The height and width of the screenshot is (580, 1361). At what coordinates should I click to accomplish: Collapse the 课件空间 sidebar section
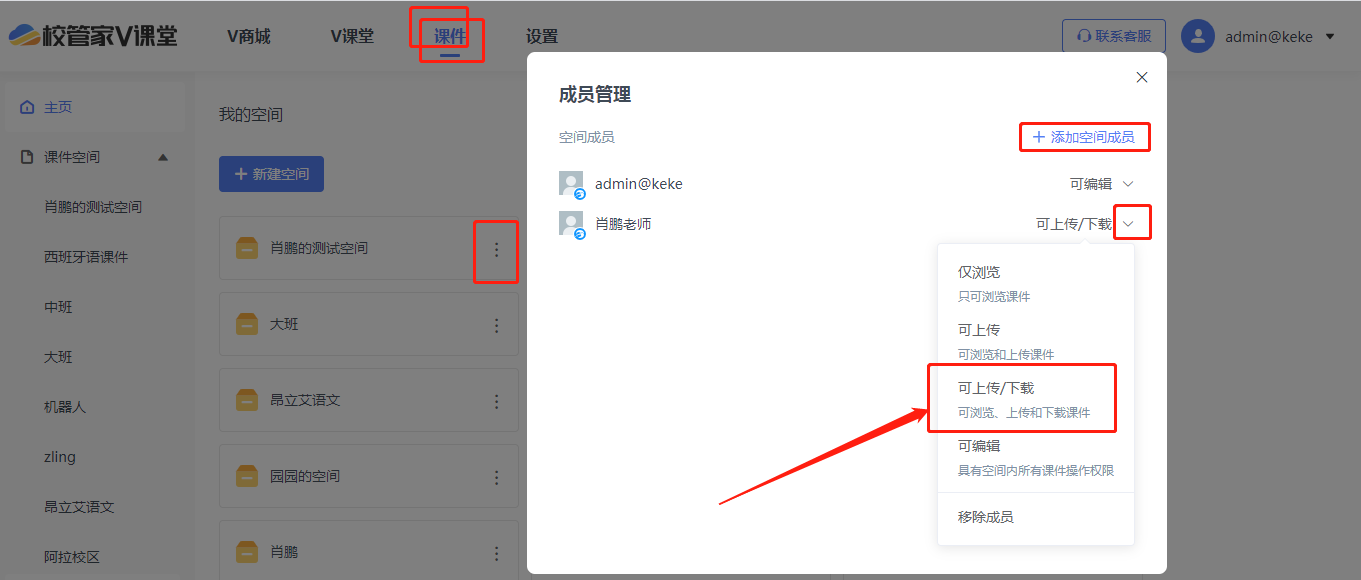point(163,157)
